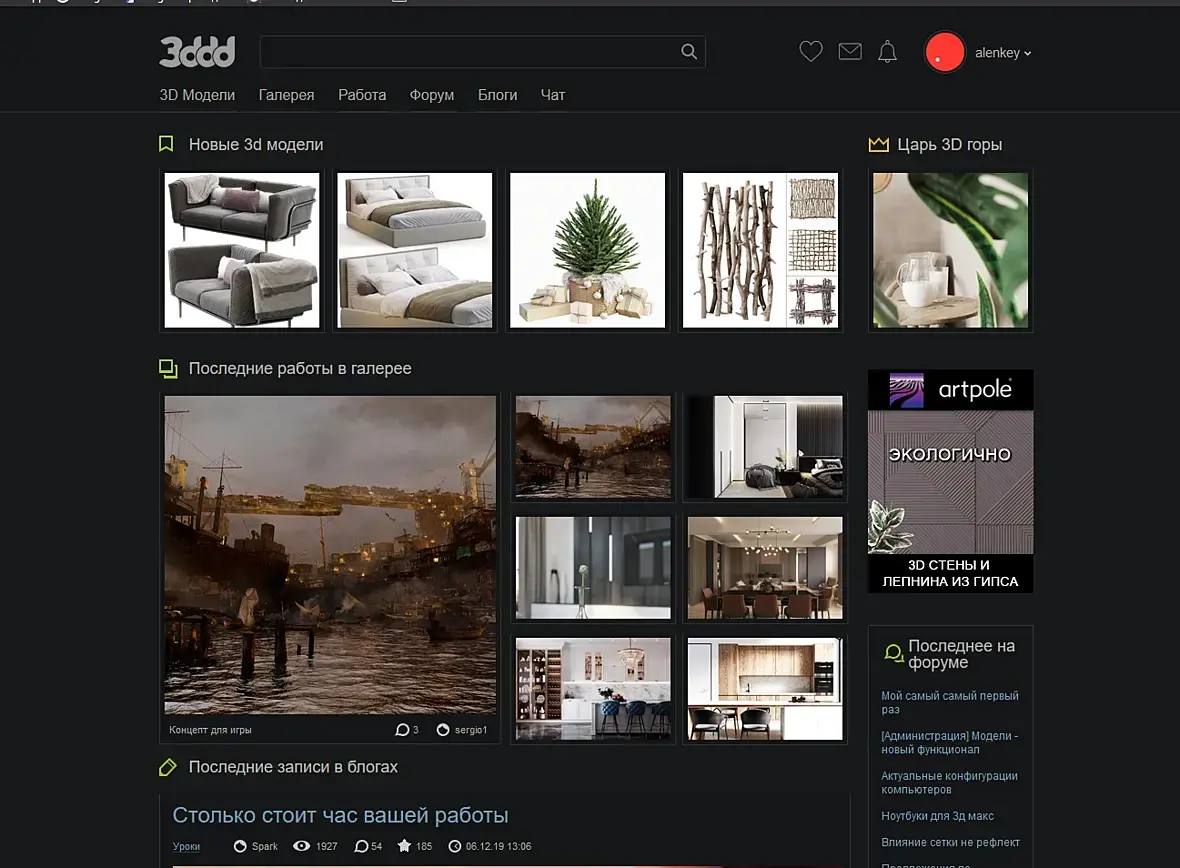Click author icon next to Spark
Viewport: 1180px width, 868px height.
tap(240, 846)
